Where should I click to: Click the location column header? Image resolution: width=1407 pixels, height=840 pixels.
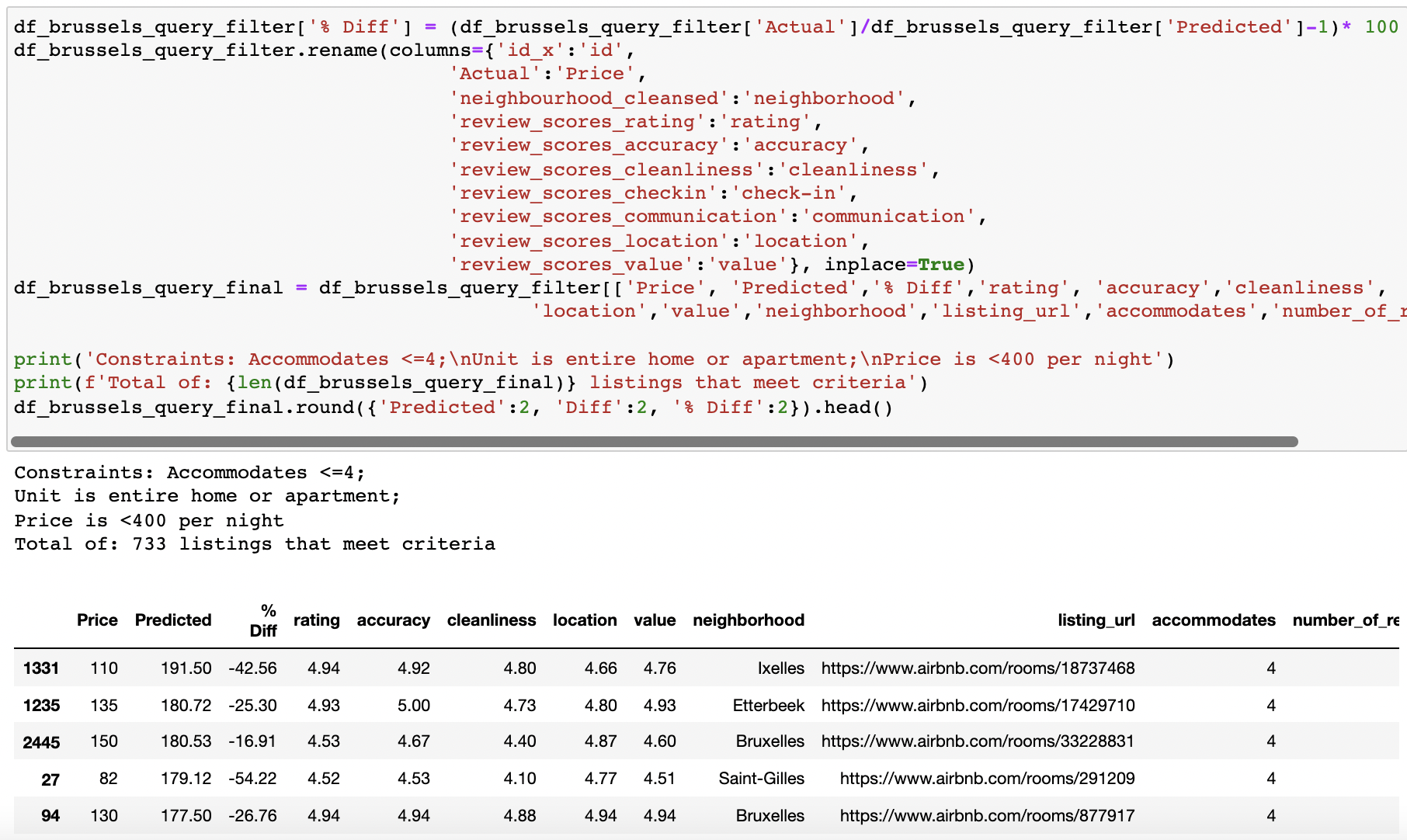[x=585, y=620]
